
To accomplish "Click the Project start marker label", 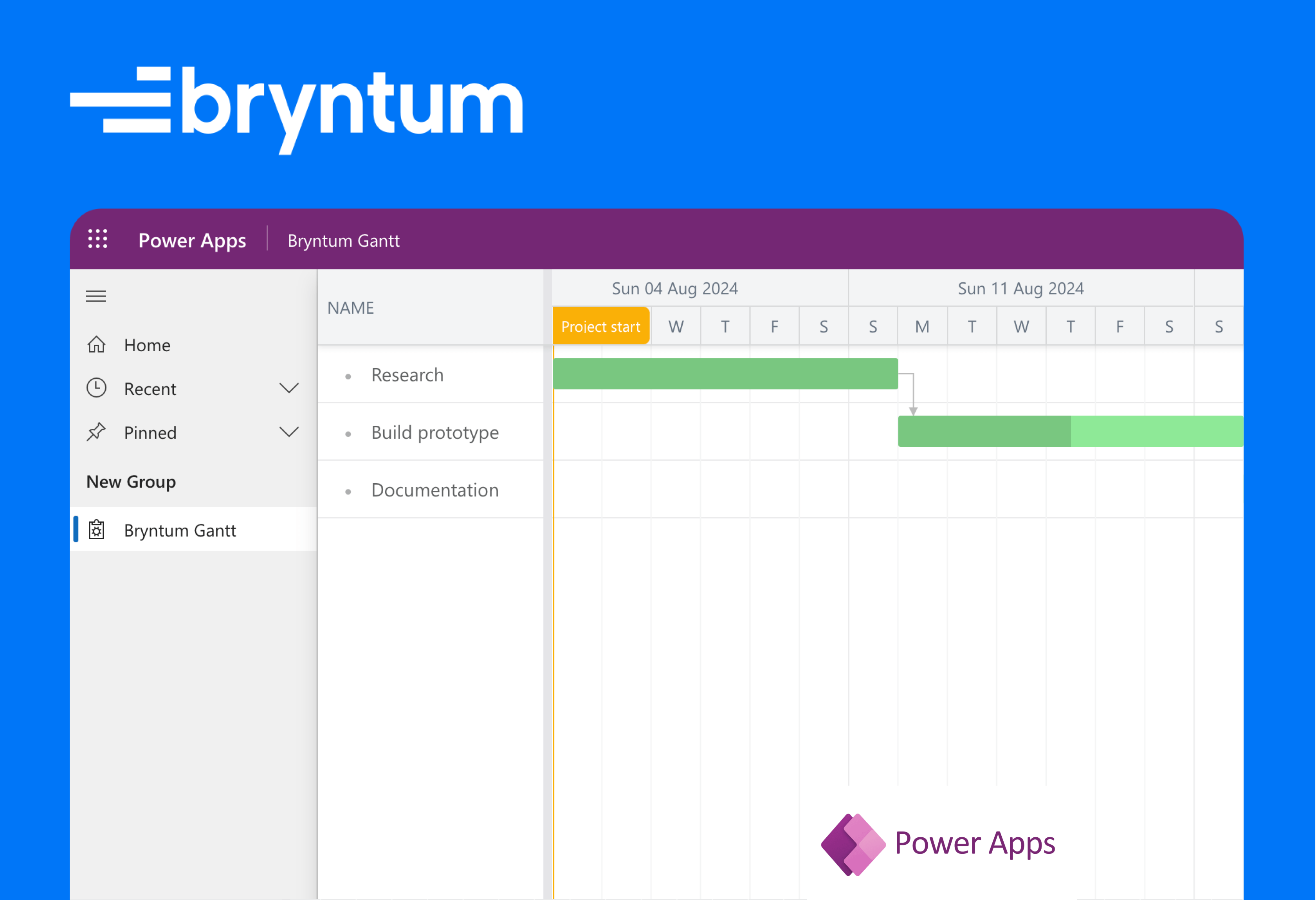I will [601, 326].
